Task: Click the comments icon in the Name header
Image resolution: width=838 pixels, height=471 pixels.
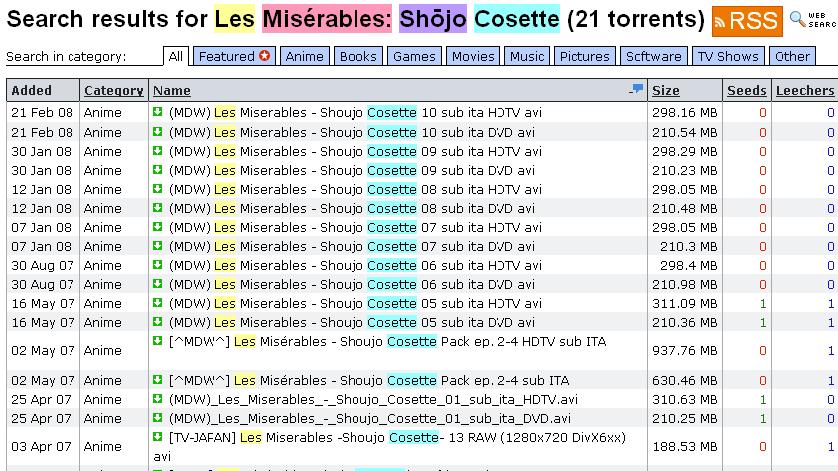Action: 636,89
